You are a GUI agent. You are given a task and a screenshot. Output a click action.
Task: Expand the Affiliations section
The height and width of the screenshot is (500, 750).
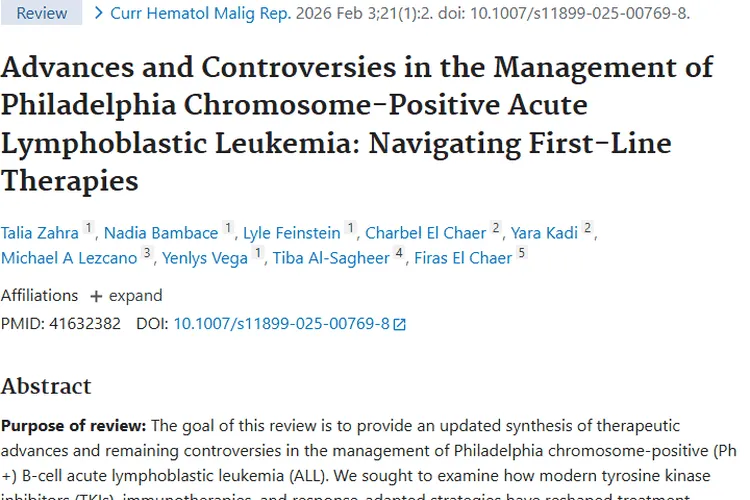coord(135,296)
